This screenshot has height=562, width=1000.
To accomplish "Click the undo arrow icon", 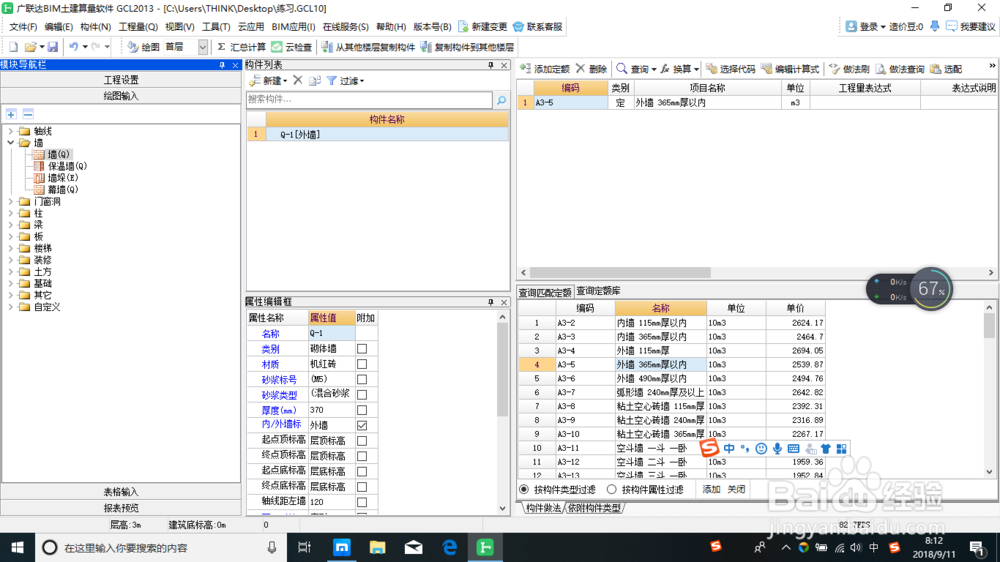I will 74,47.
